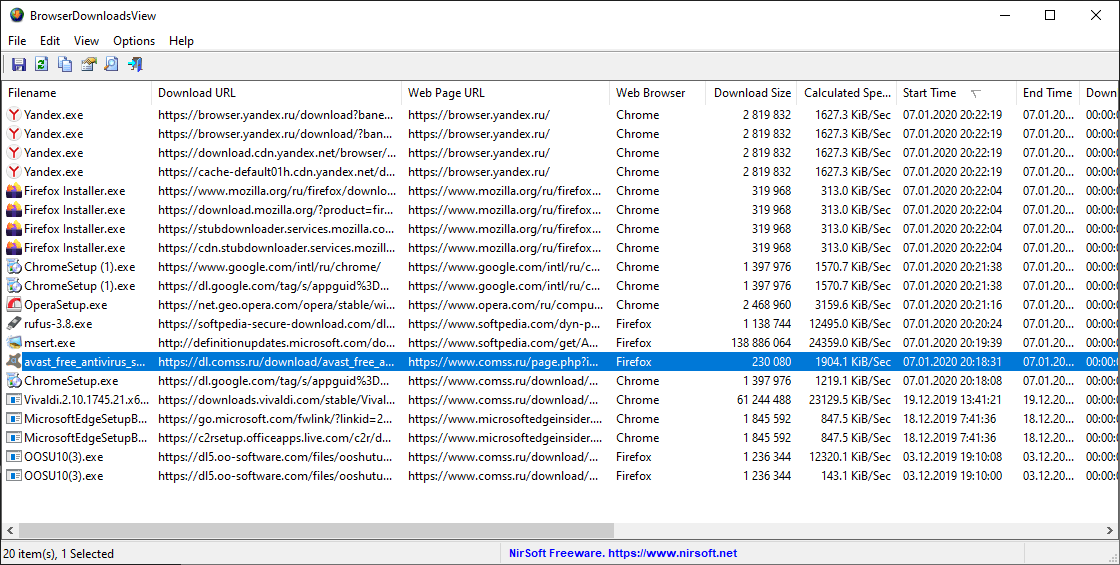
Task: Click the https://c2rsetup.officeapps.live.com download URL
Action: point(276,438)
